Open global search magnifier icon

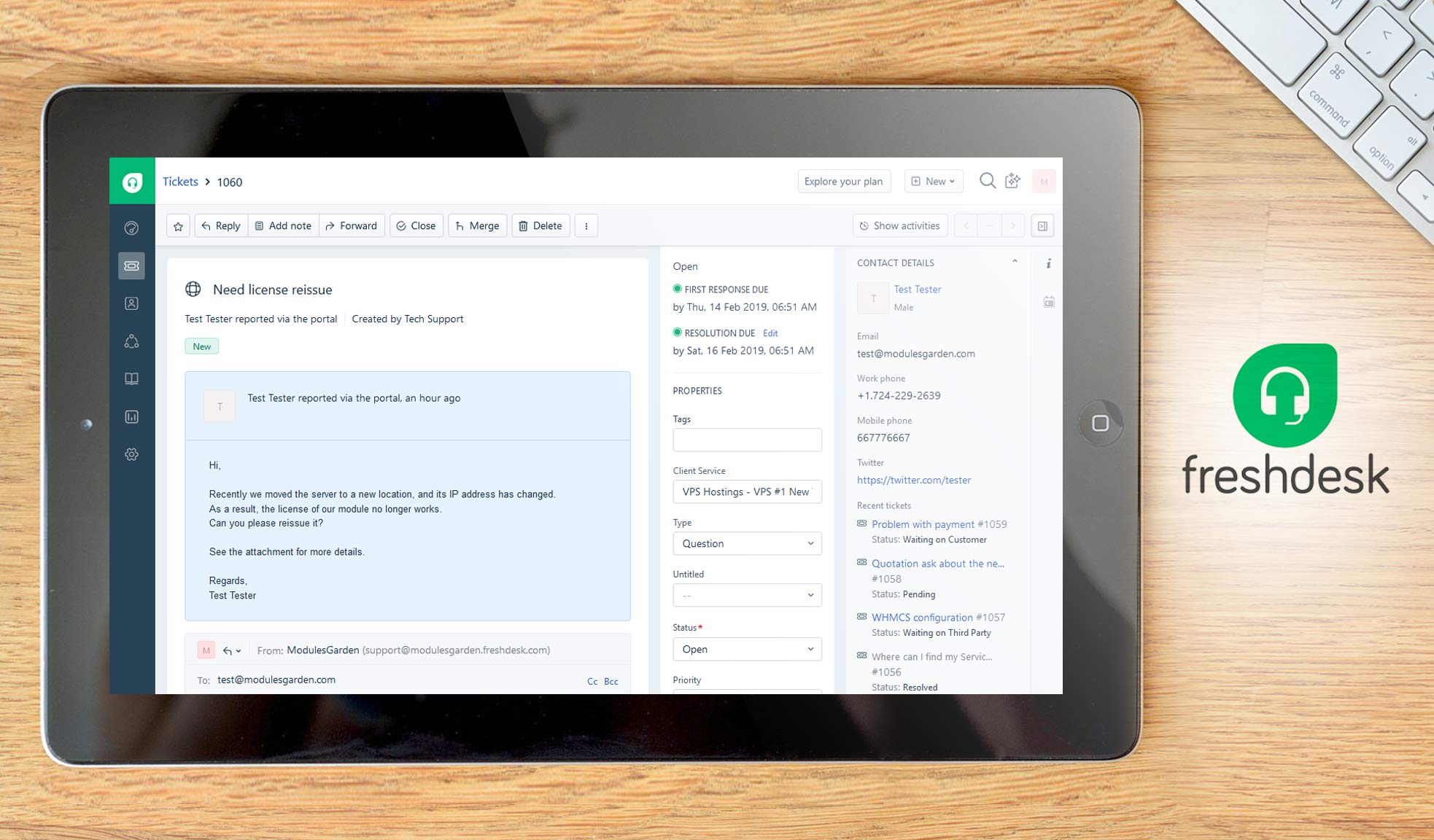[988, 181]
